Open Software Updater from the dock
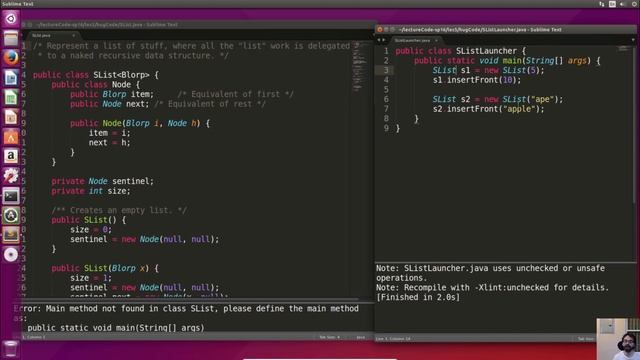The height and width of the screenshot is (360, 640). 11,215
